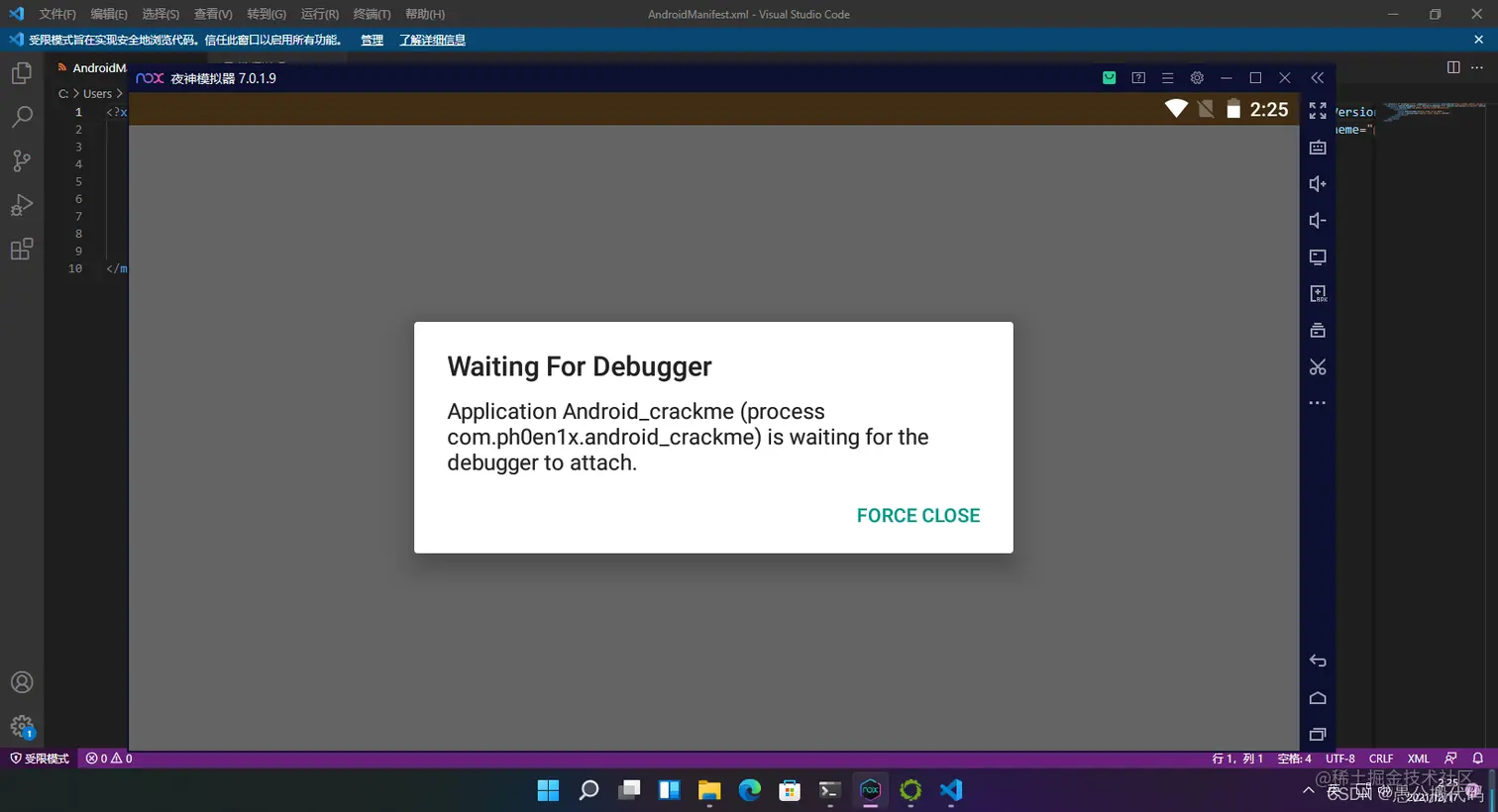Open the errors and warnings status item
Viewport: 1498px width, 812px height.
(109, 759)
